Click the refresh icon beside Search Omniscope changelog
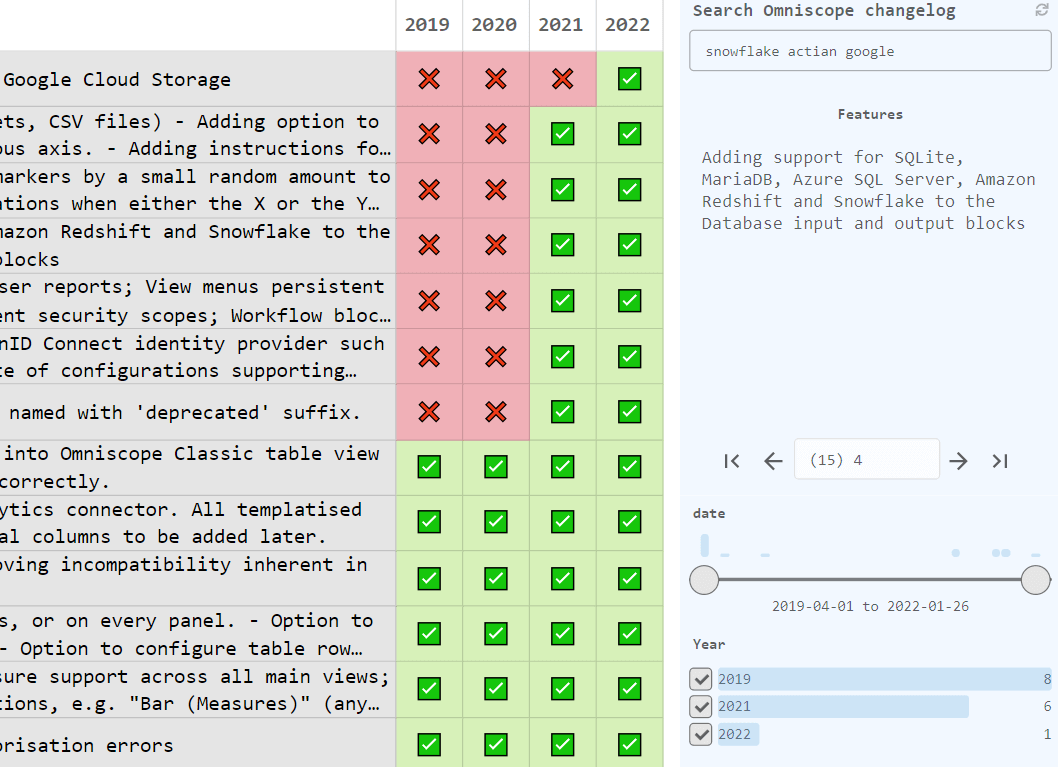The image size is (1058, 767). coord(1042,10)
